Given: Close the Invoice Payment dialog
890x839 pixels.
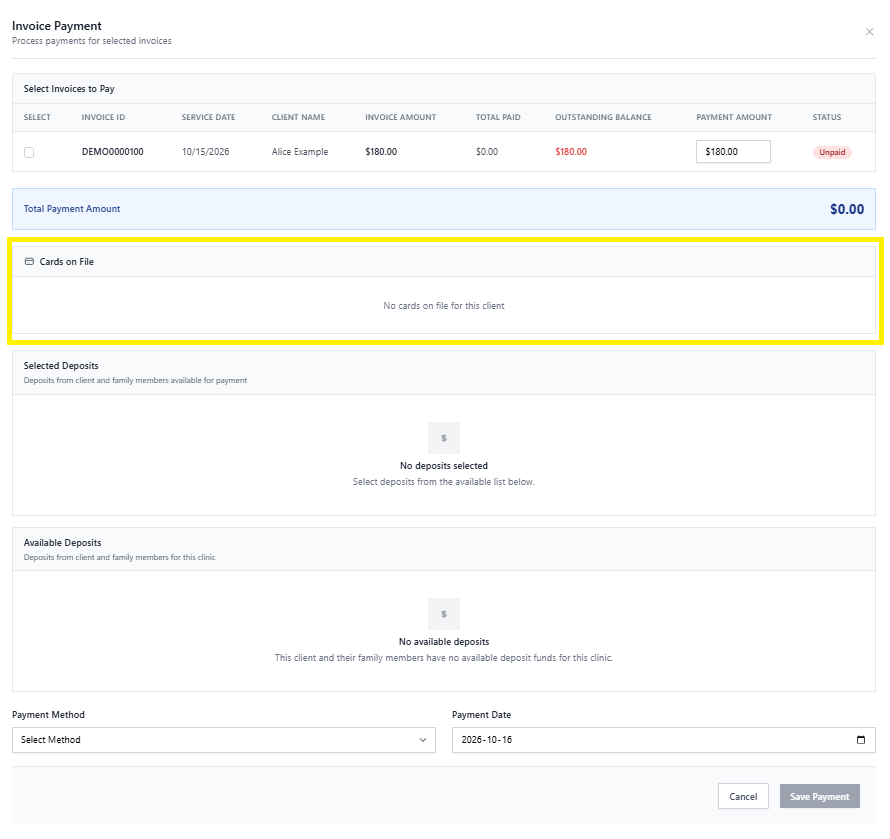Looking at the screenshot, I should [869, 32].
